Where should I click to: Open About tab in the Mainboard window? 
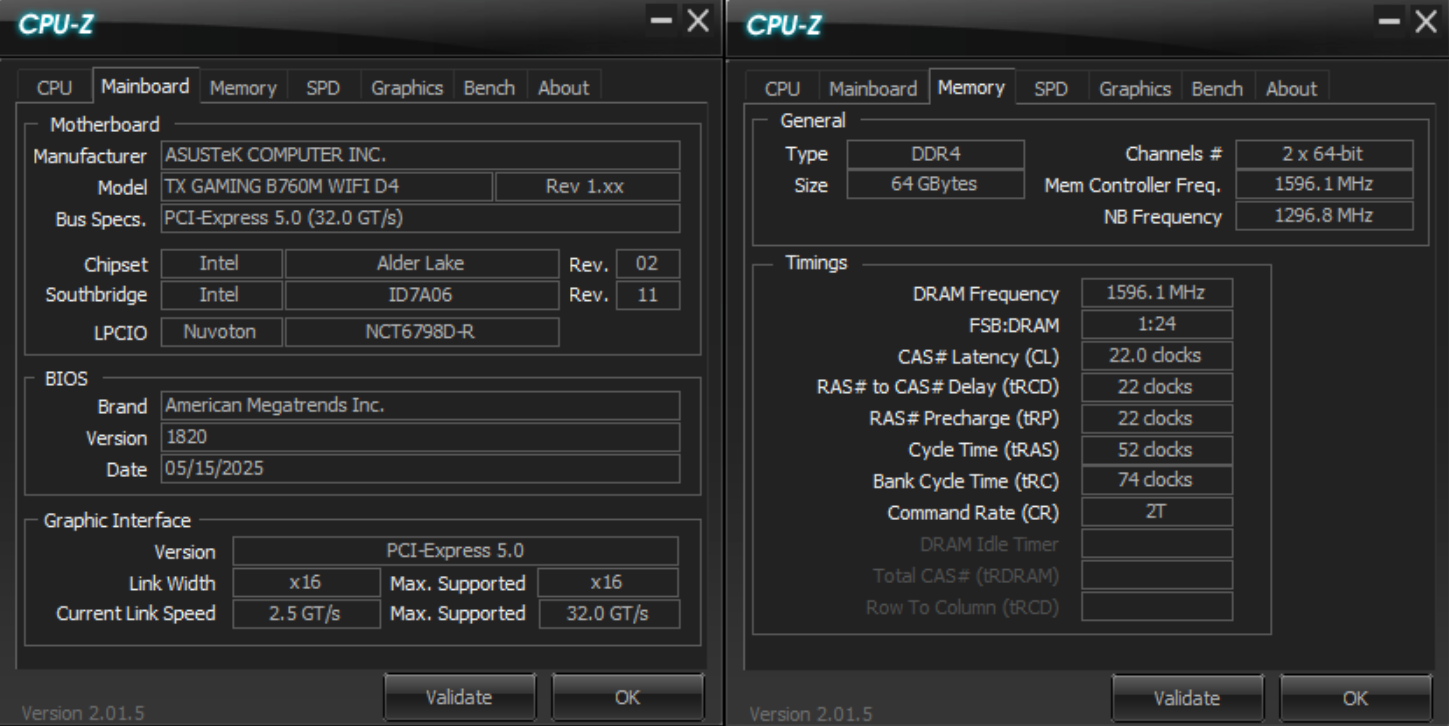tap(563, 88)
